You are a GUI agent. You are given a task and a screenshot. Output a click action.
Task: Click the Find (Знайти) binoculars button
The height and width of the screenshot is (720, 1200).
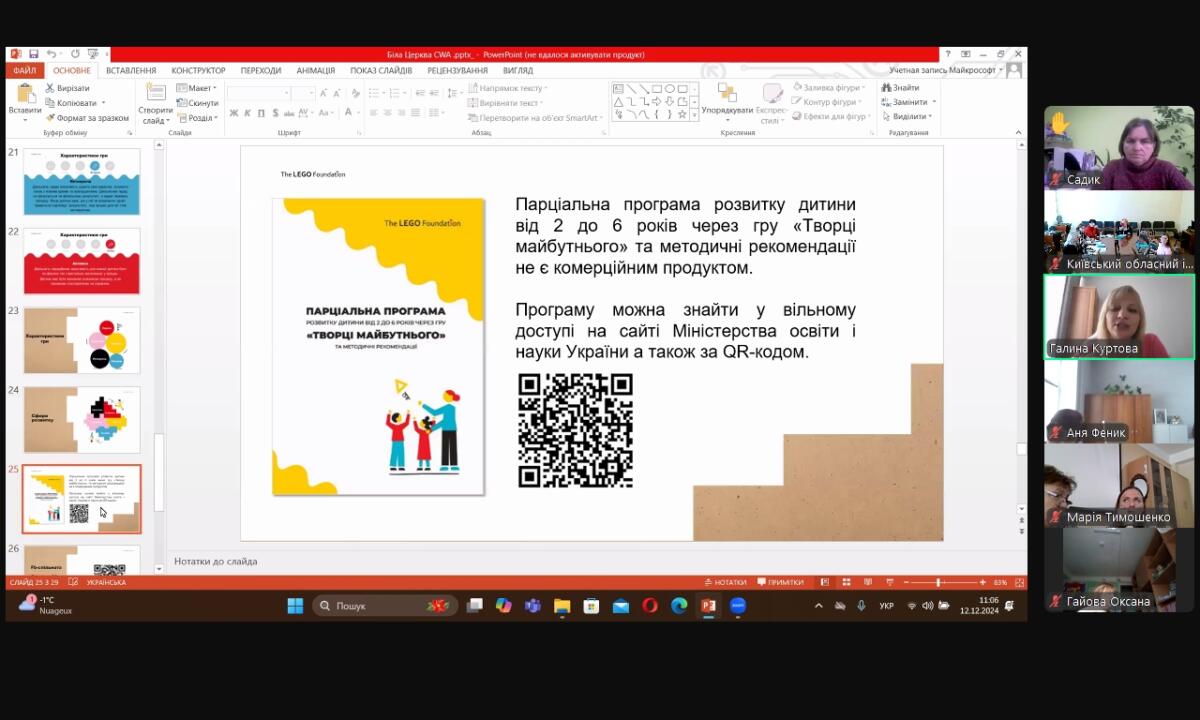tap(901, 88)
